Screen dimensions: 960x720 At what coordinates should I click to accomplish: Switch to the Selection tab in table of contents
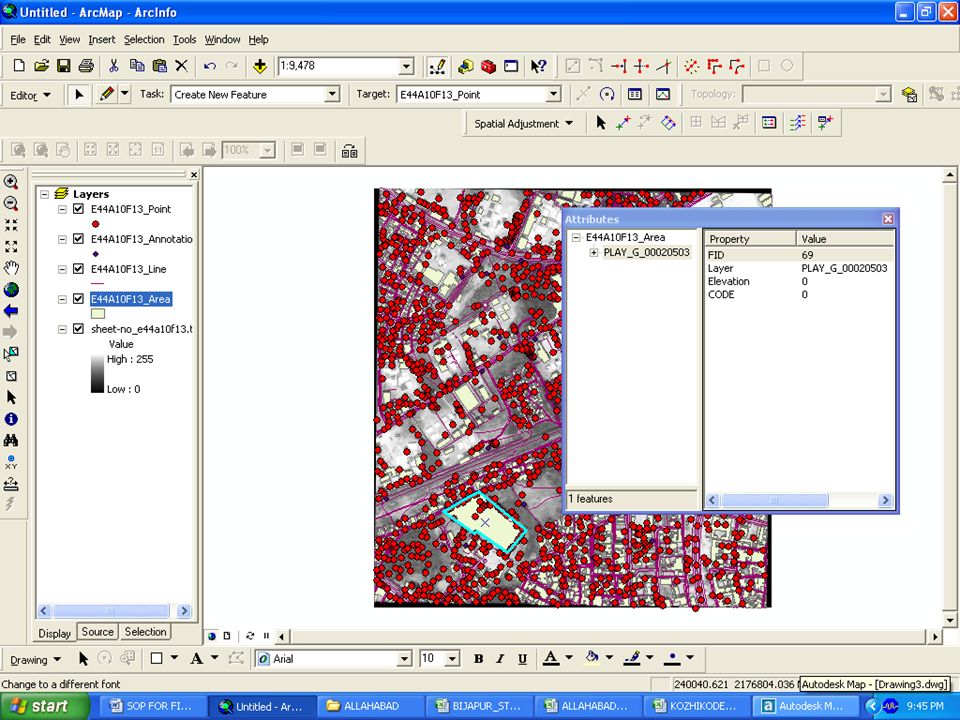[145, 632]
